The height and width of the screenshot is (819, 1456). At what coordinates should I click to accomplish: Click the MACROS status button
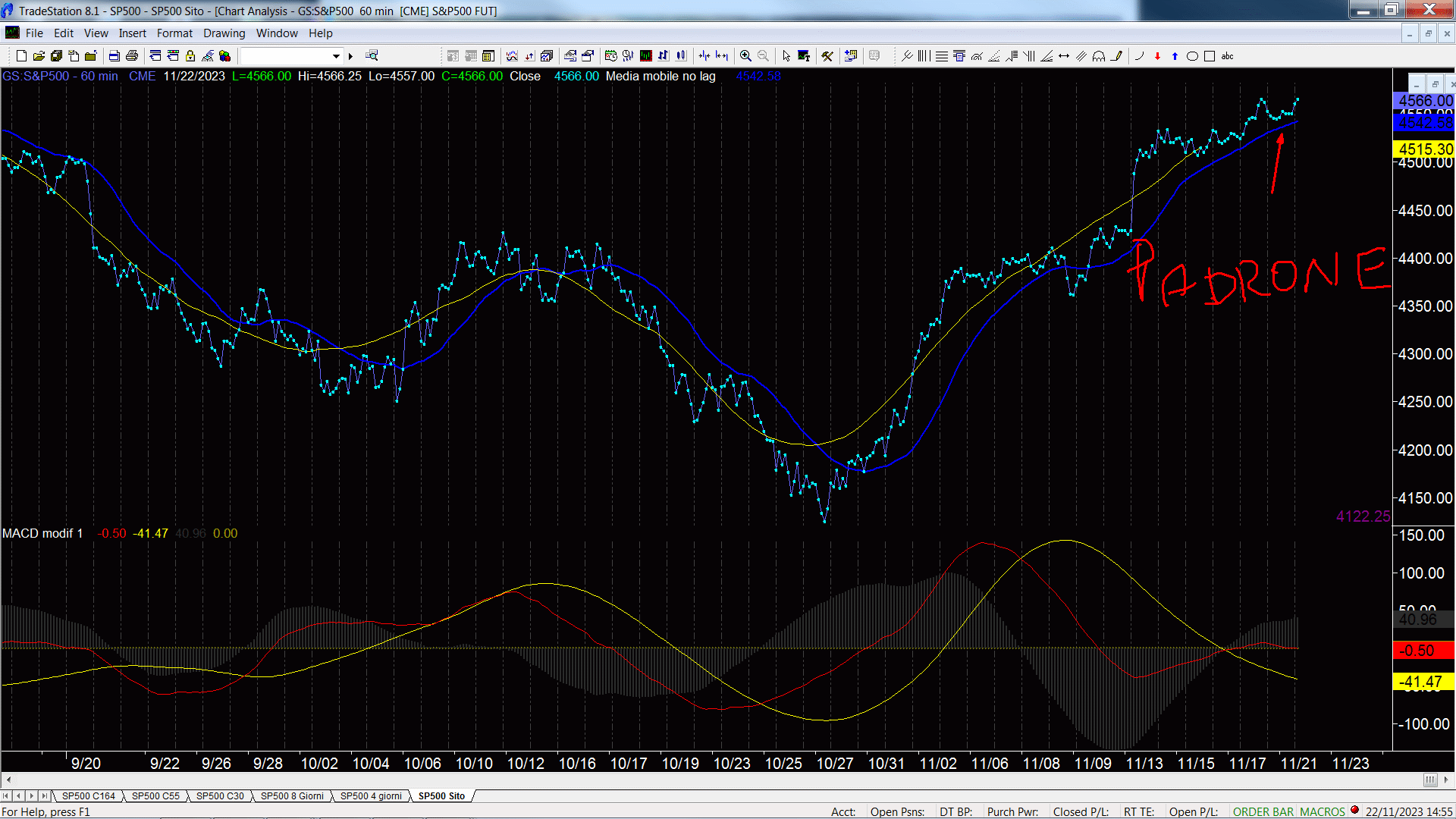pos(1323,811)
